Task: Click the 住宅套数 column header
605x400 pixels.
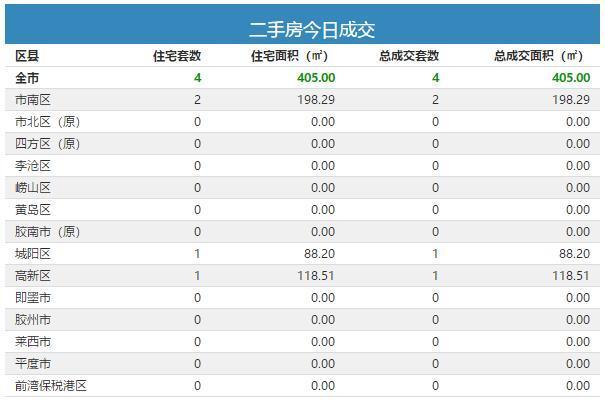Action: (x=177, y=56)
